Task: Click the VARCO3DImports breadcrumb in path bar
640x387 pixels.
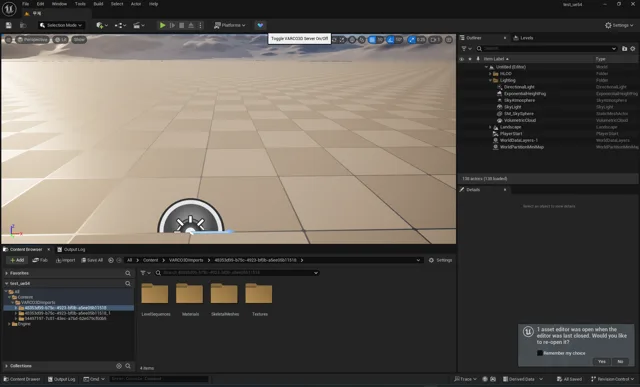Action: 186,260
